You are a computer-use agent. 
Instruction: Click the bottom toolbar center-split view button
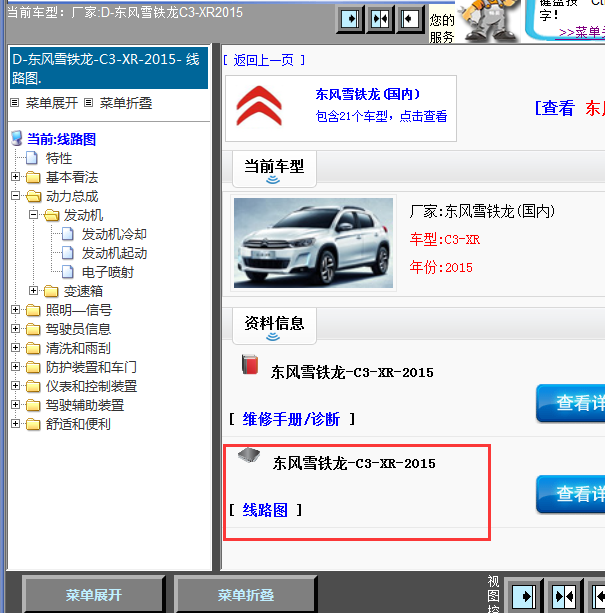coord(565,596)
